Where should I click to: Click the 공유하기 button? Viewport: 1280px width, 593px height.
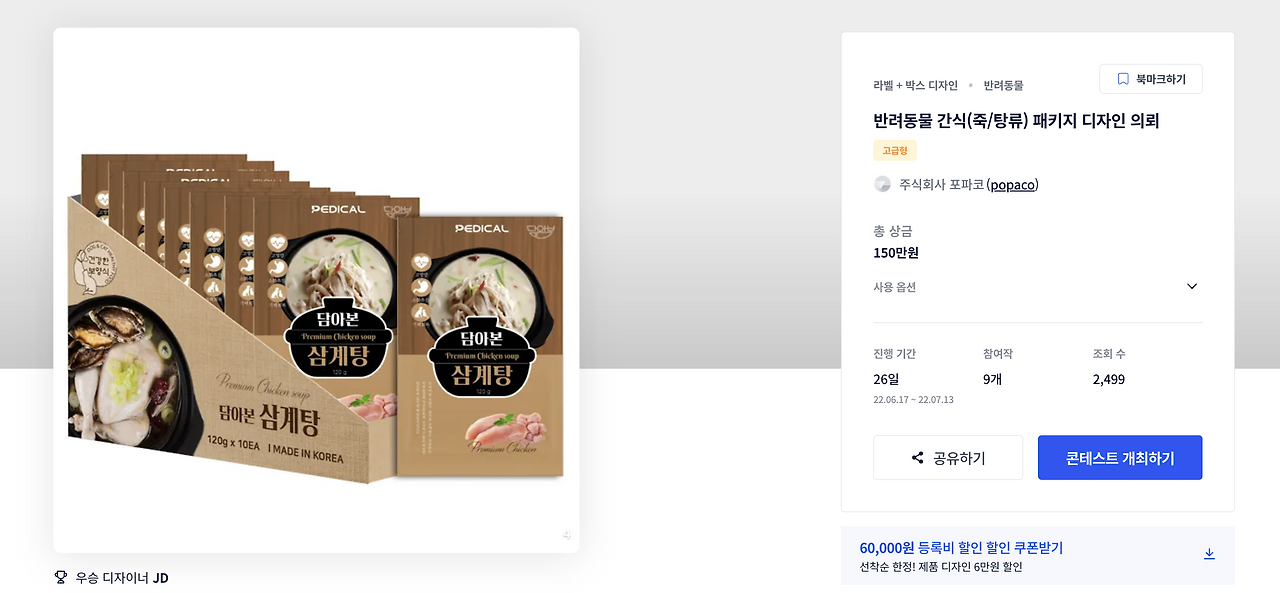[x=948, y=458]
